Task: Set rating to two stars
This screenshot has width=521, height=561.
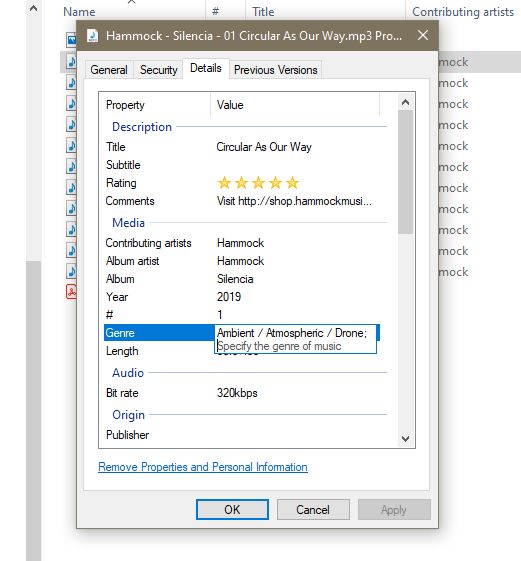Action: pyautogui.click(x=242, y=183)
